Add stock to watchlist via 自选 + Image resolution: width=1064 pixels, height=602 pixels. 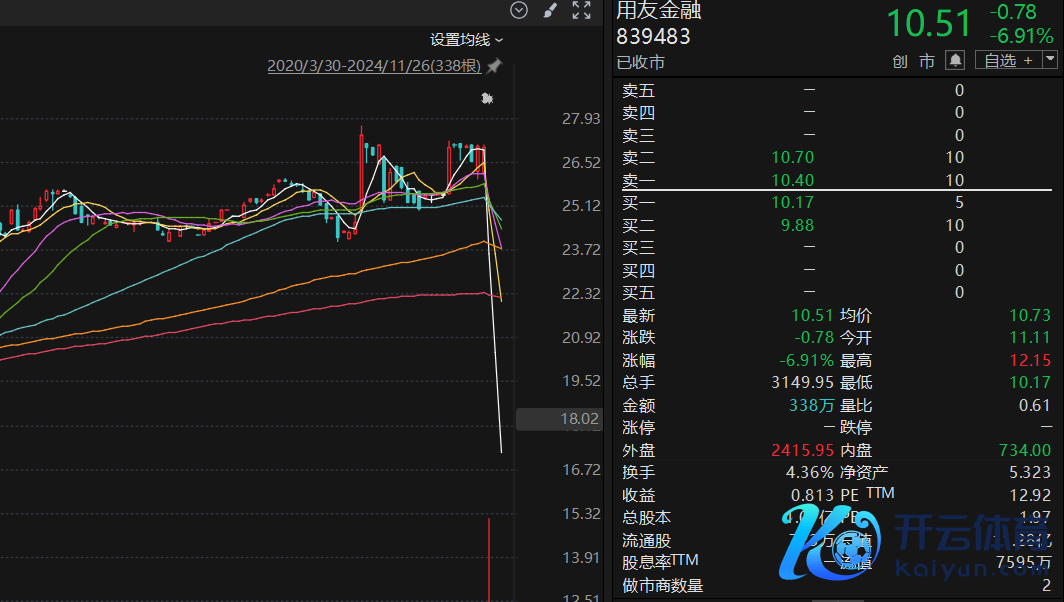[x=1008, y=61]
